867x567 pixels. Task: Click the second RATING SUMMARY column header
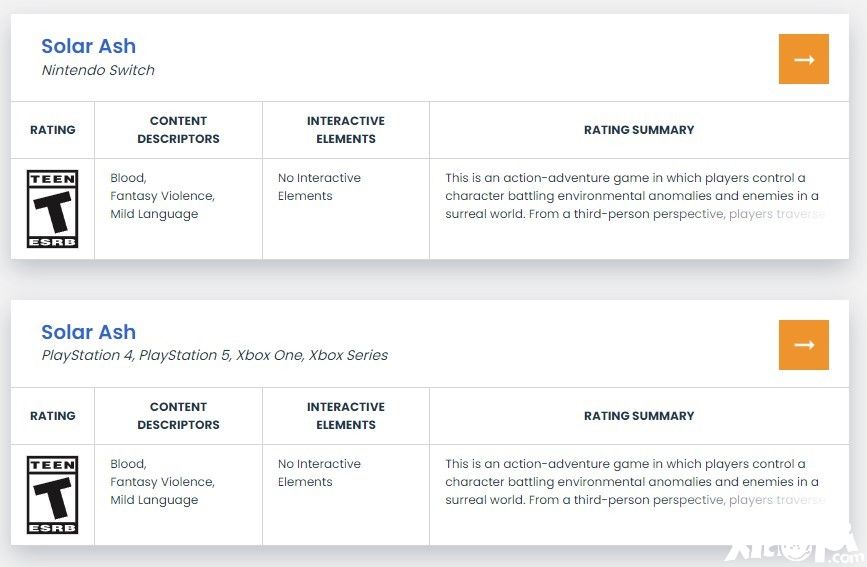[x=639, y=416]
